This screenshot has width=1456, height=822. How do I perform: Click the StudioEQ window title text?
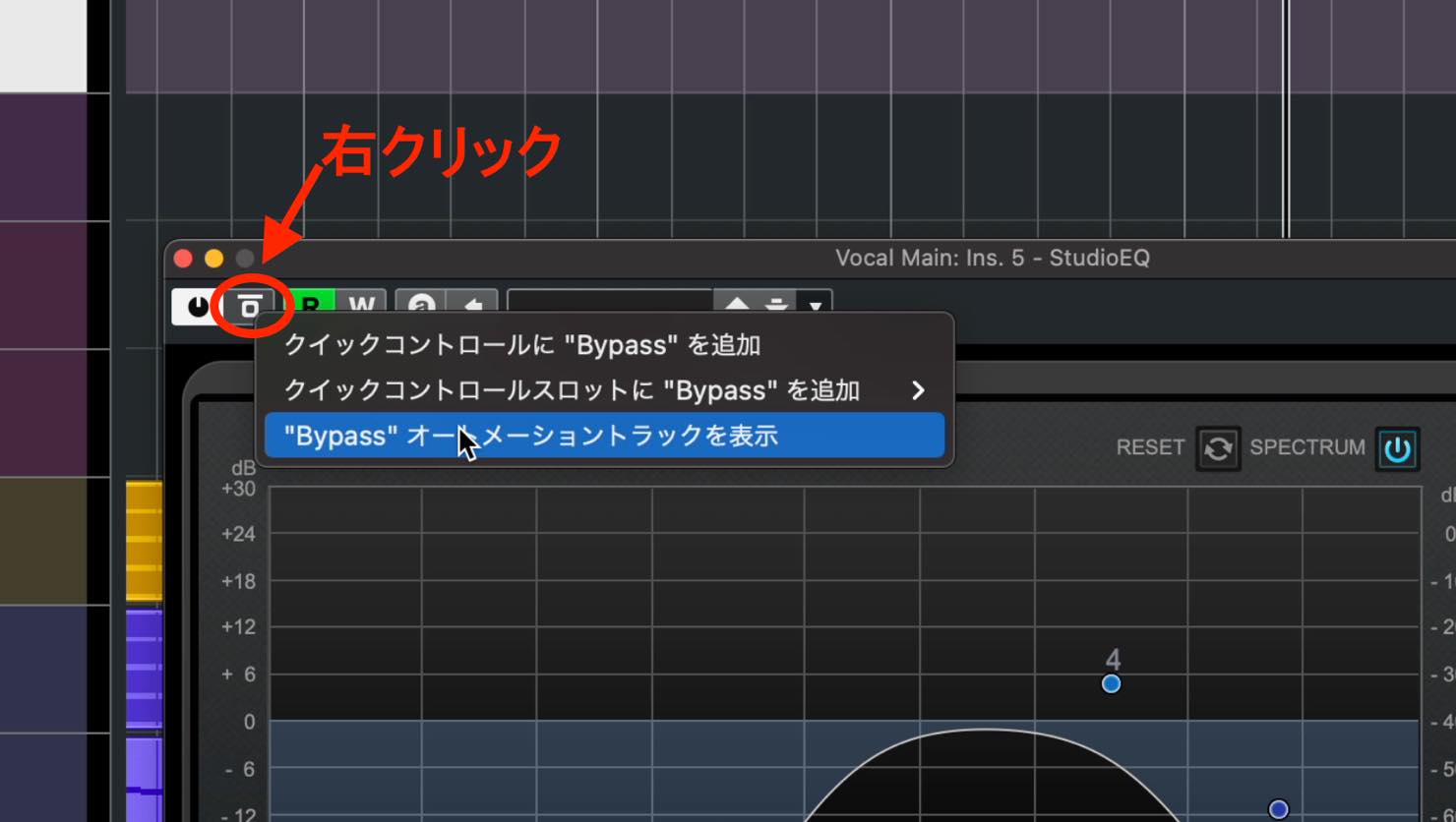[992, 258]
